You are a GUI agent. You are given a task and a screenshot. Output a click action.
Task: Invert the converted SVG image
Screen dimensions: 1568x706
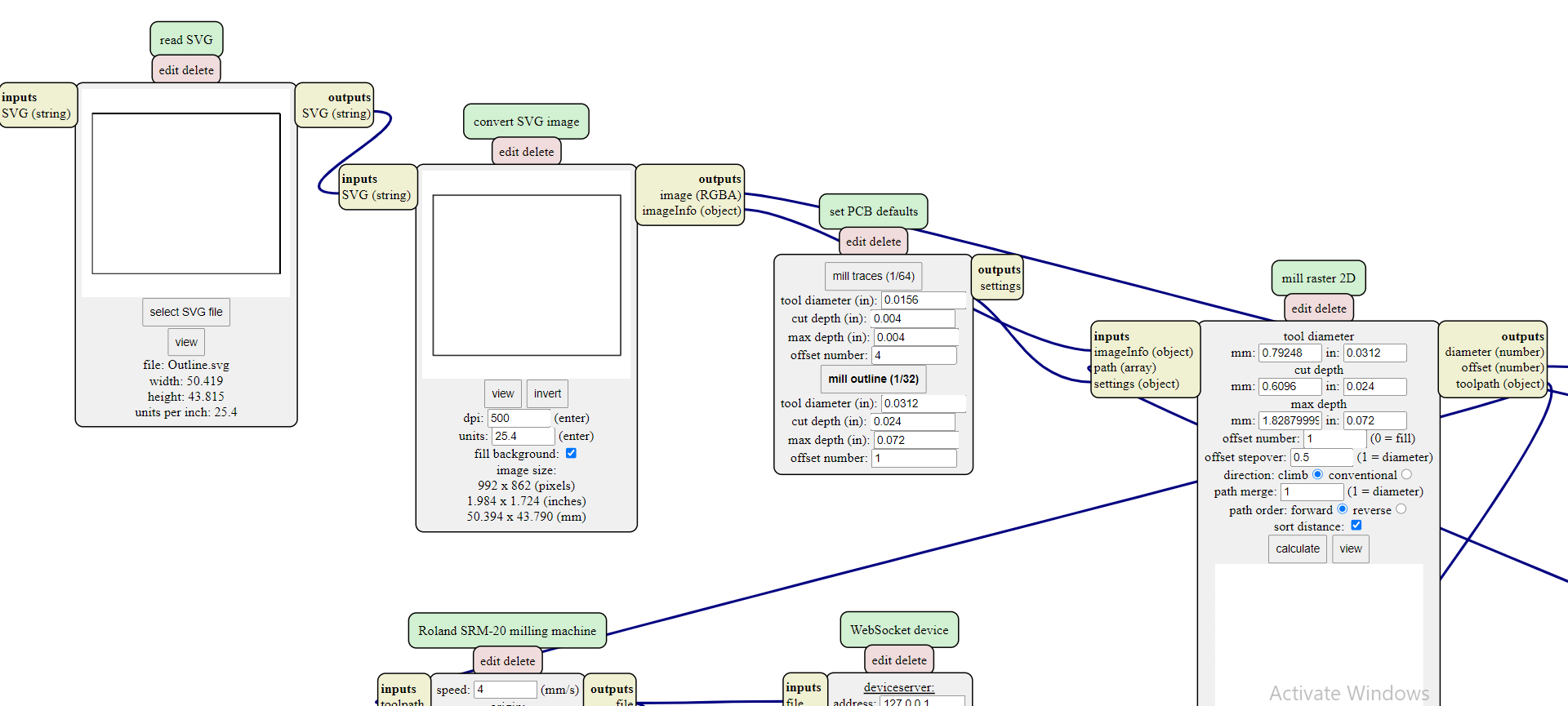pos(547,393)
